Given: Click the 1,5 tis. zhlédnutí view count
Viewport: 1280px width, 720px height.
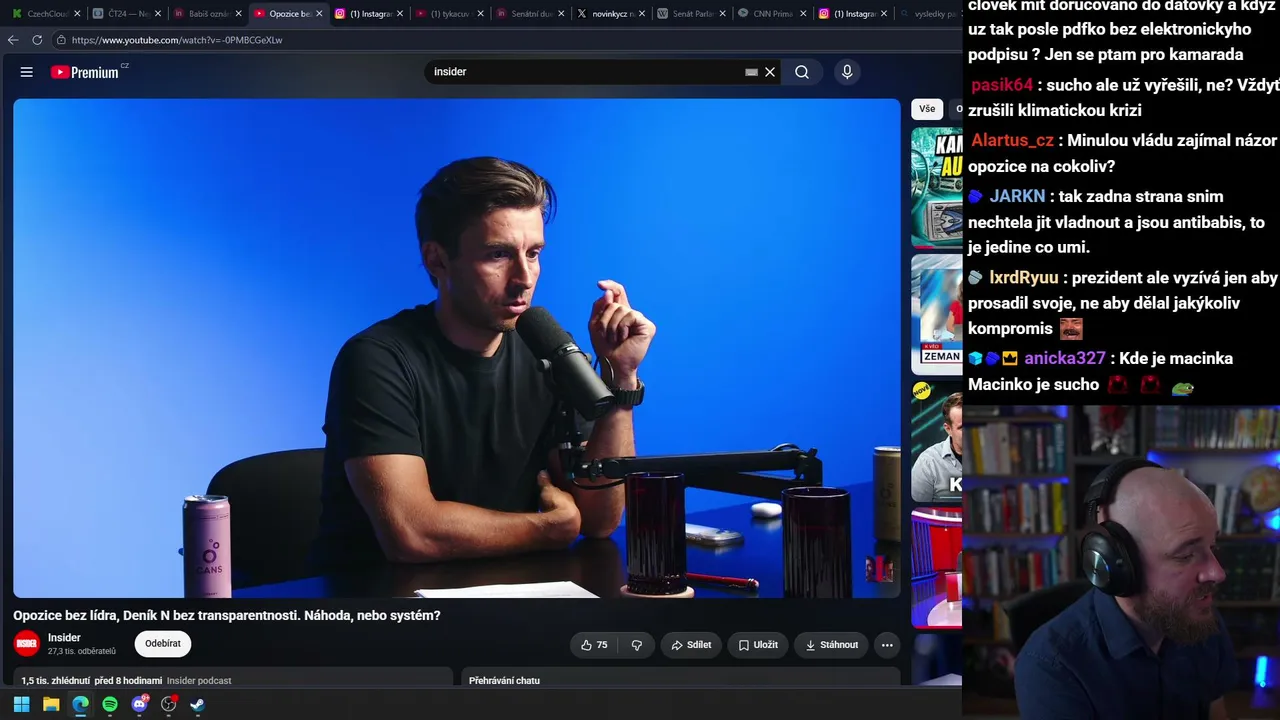Looking at the screenshot, I should pyautogui.click(x=55, y=681).
